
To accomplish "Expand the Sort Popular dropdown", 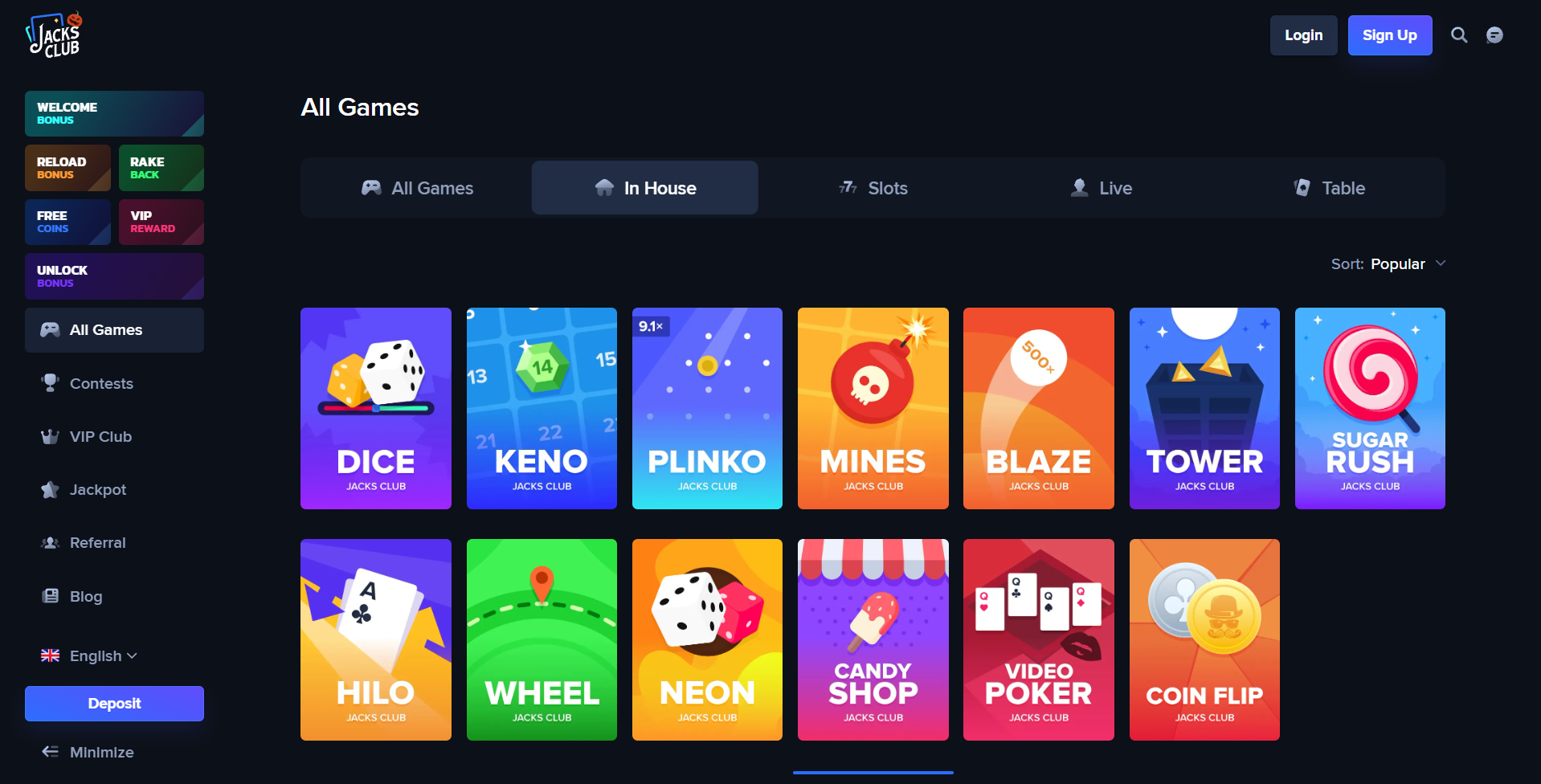I will point(1388,264).
